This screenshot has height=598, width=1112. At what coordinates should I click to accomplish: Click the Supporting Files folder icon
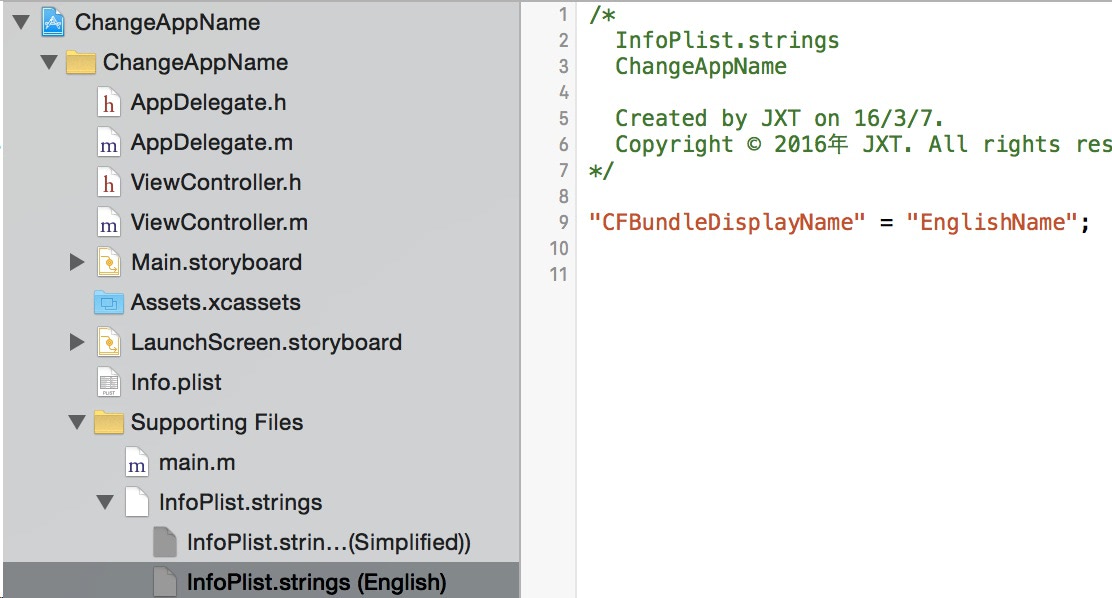click(x=109, y=422)
